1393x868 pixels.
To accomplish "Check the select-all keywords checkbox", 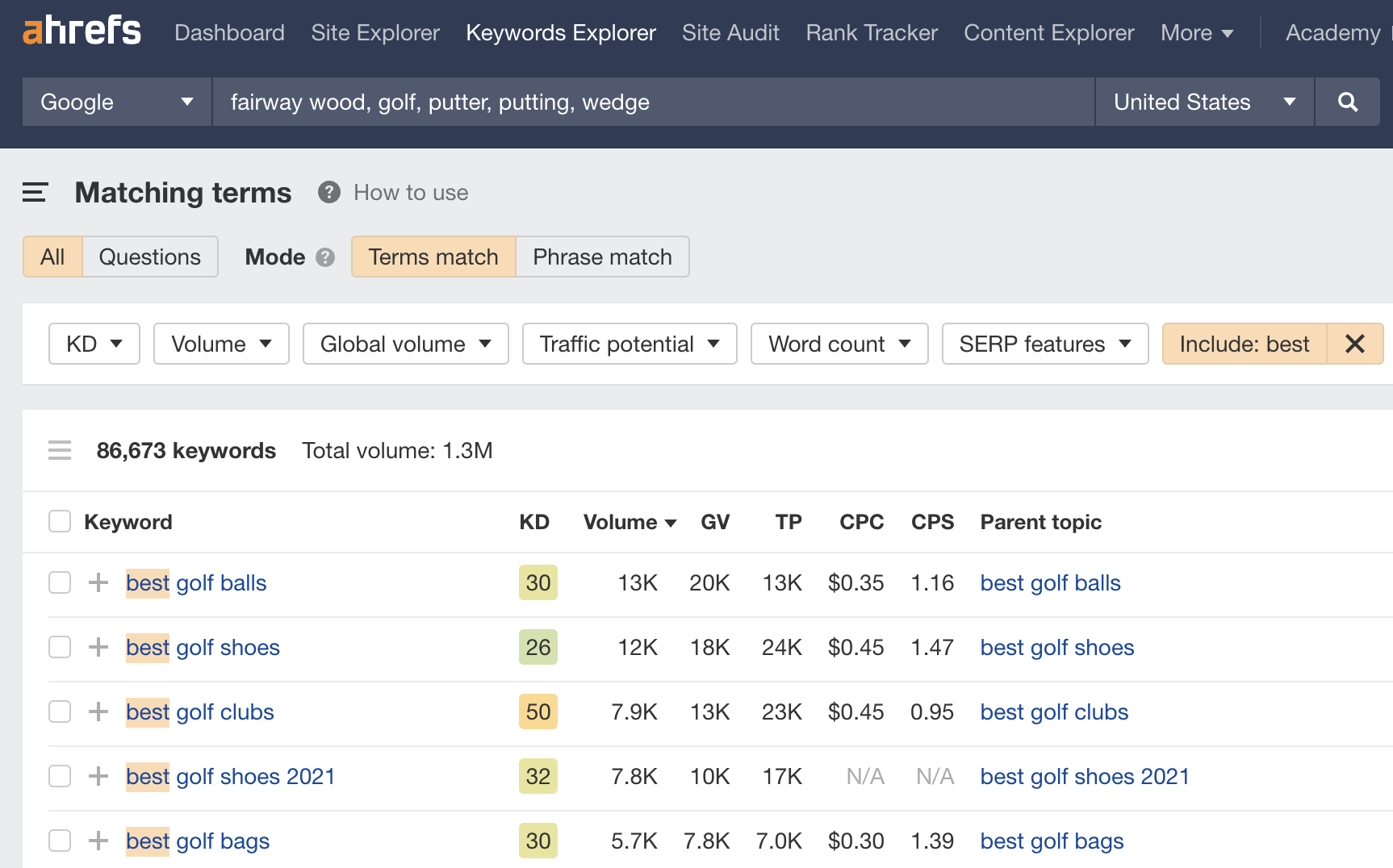I will 60,521.
